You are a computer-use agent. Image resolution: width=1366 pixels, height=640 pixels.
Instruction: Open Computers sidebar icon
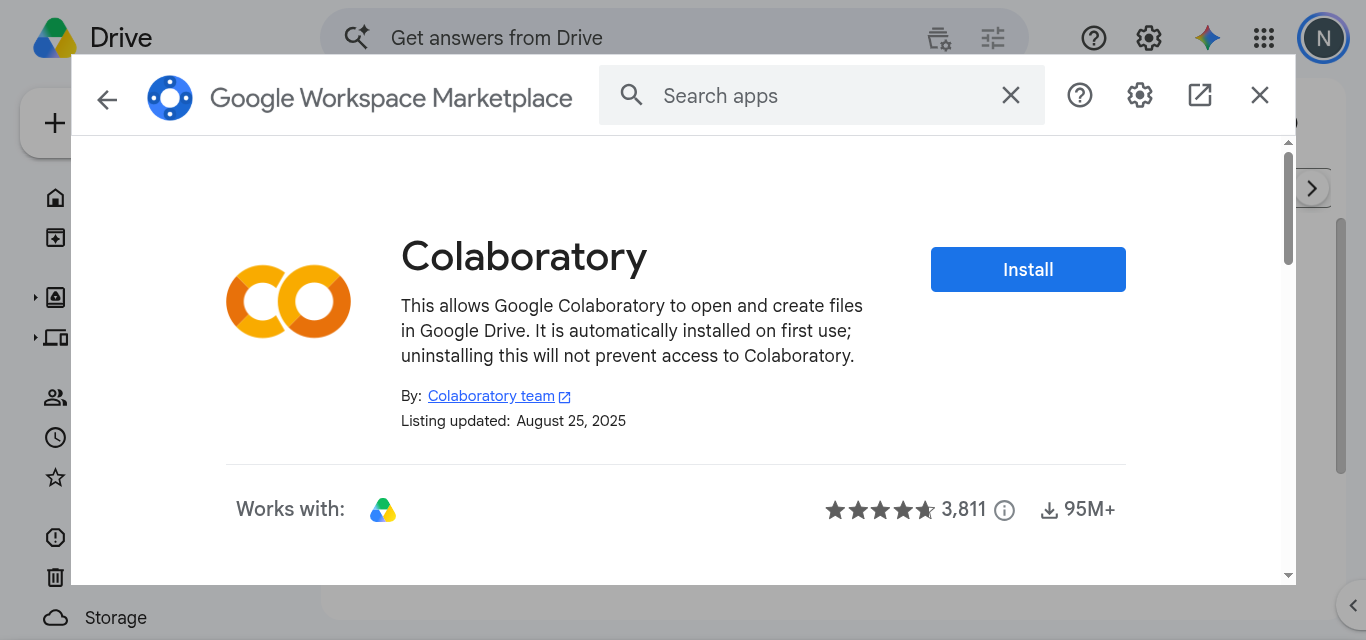pyautogui.click(x=56, y=337)
